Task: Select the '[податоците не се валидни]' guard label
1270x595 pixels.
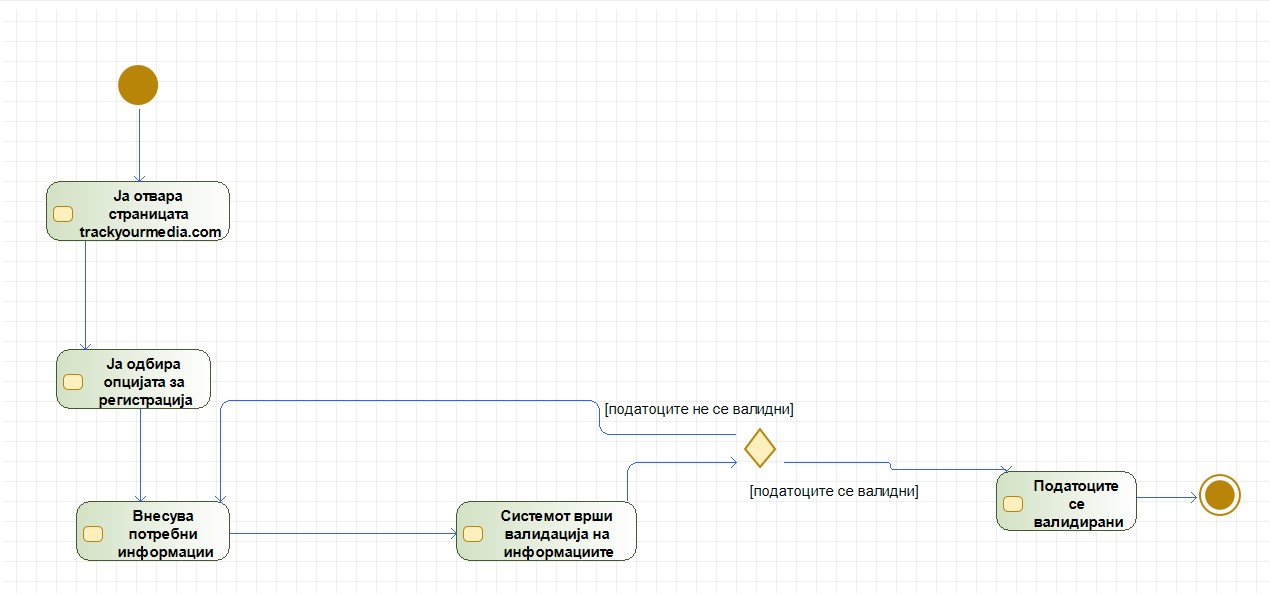Action: [699, 409]
